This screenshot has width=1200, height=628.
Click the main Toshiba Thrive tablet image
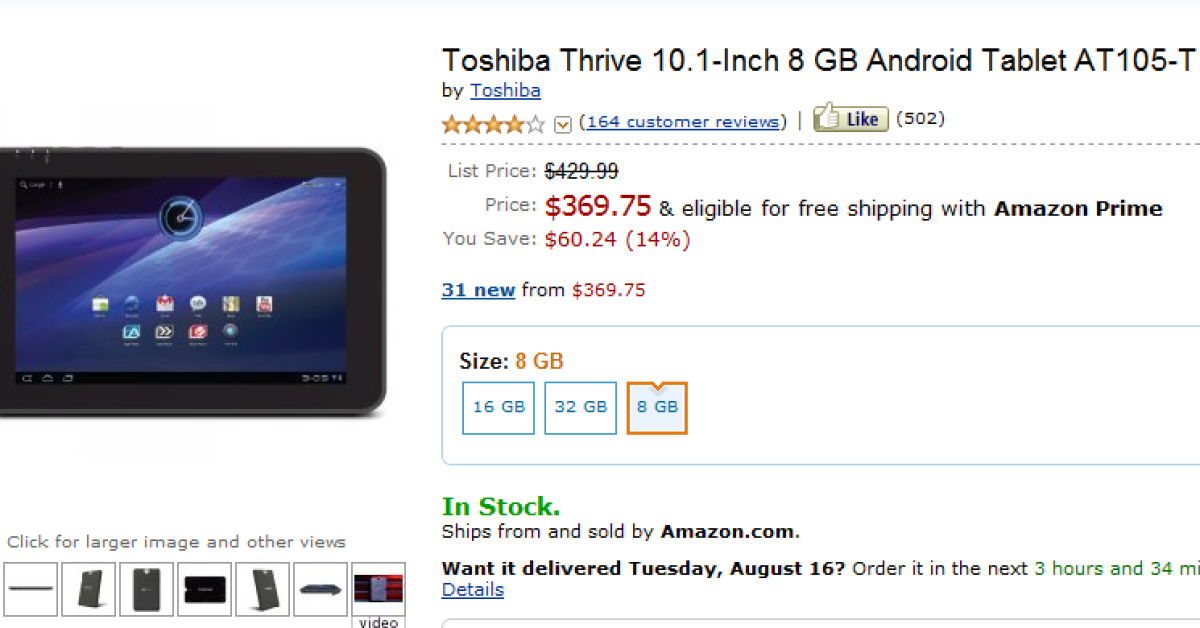pyautogui.click(x=190, y=281)
